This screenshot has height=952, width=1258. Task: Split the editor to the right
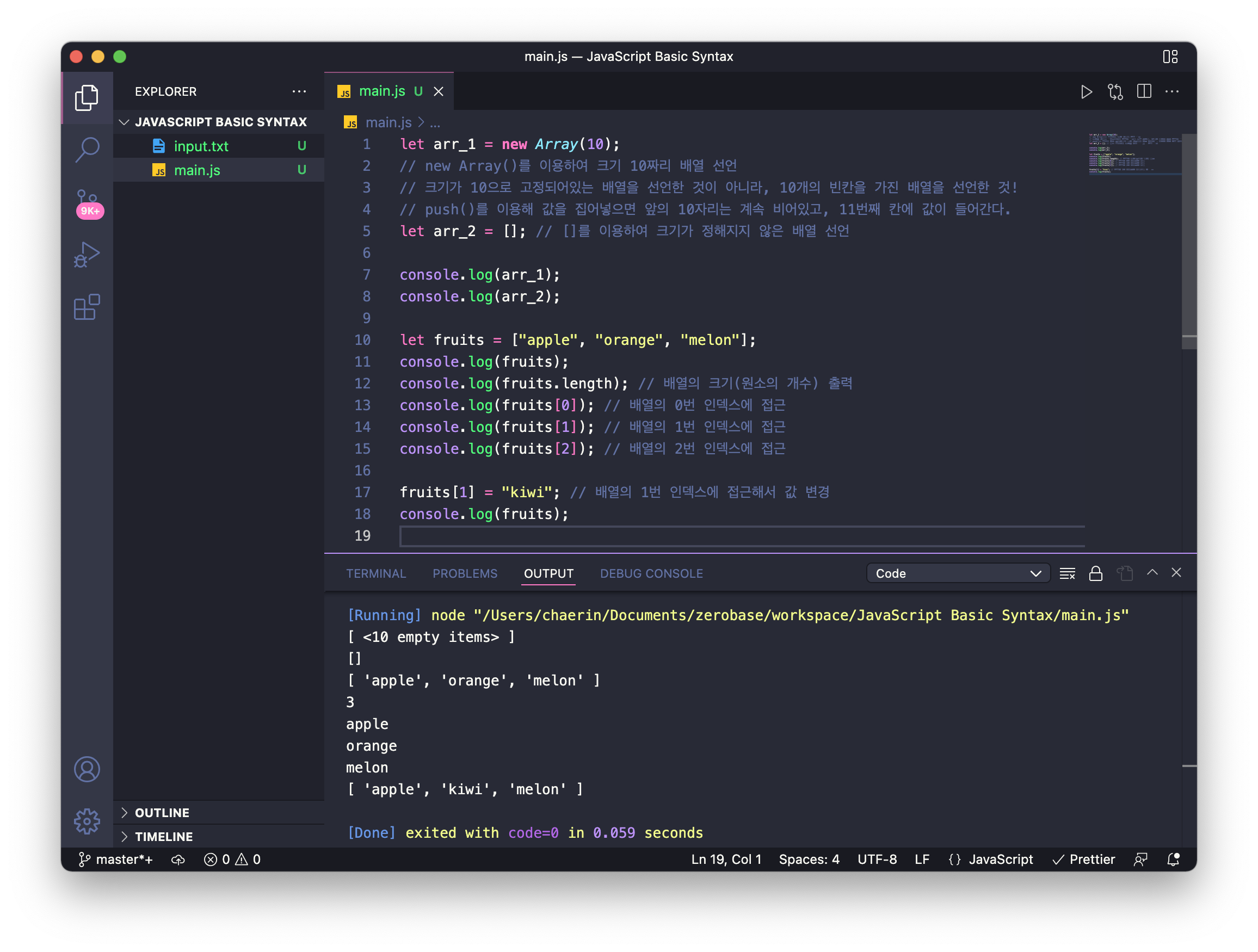[1144, 91]
